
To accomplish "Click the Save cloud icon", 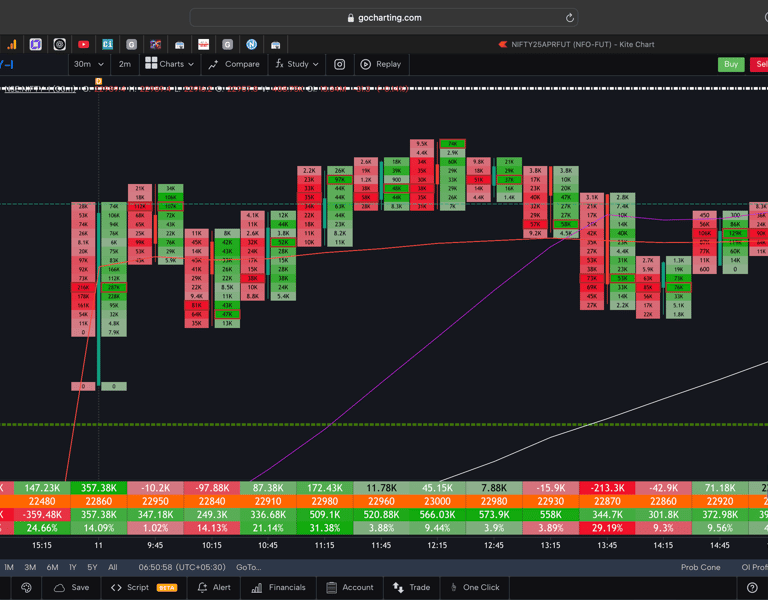I will click(59, 588).
